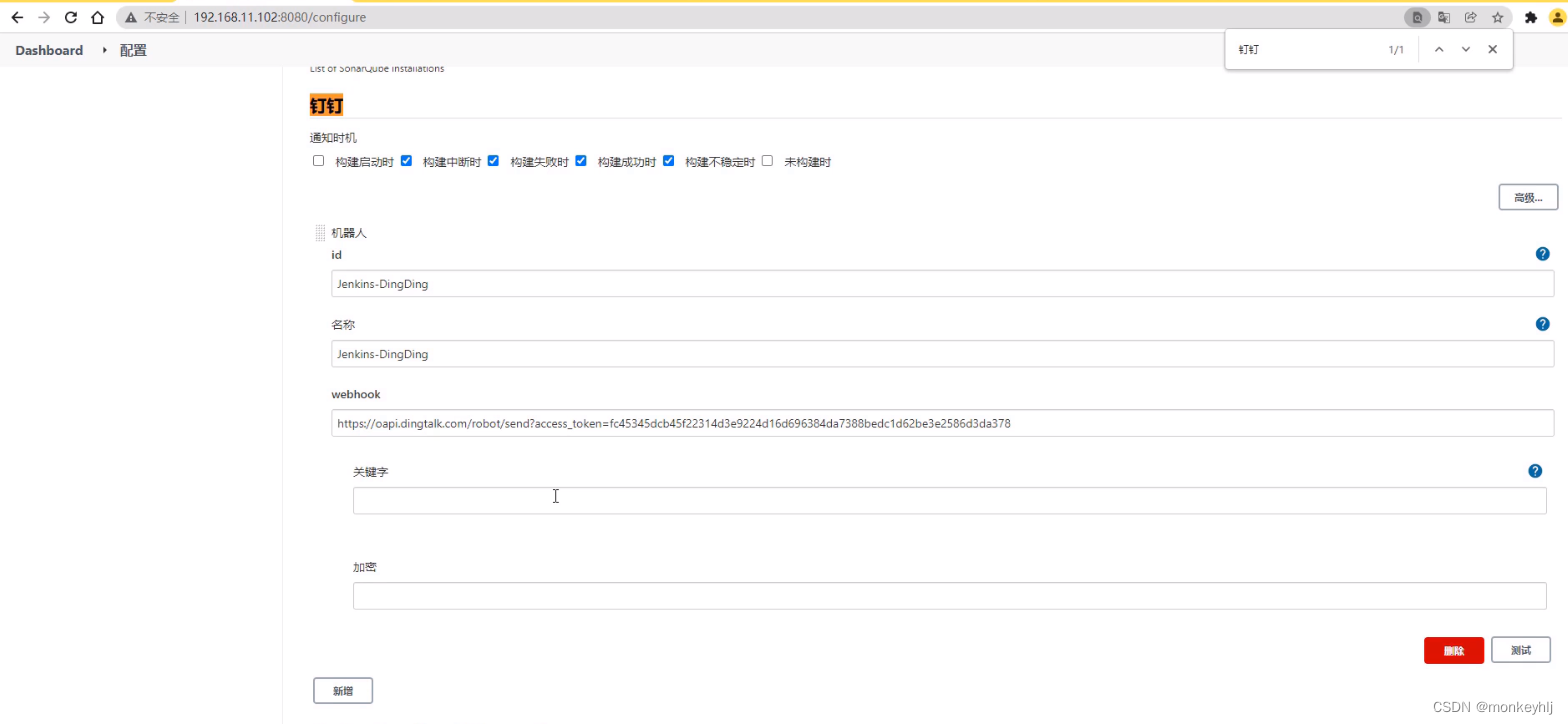Go back with the browser back arrow
1568x724 pixels.
pos(17,17)
